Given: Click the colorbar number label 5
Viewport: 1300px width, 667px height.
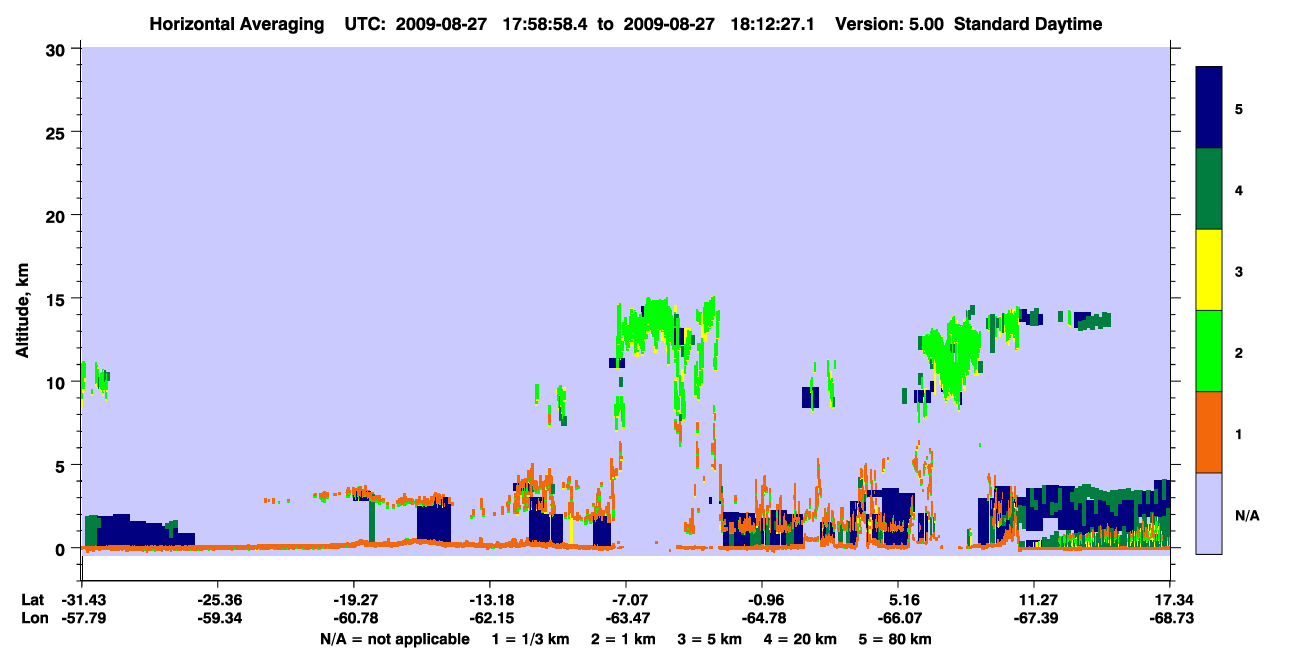Looking at the screenshot, I should tap(1239, 108).
